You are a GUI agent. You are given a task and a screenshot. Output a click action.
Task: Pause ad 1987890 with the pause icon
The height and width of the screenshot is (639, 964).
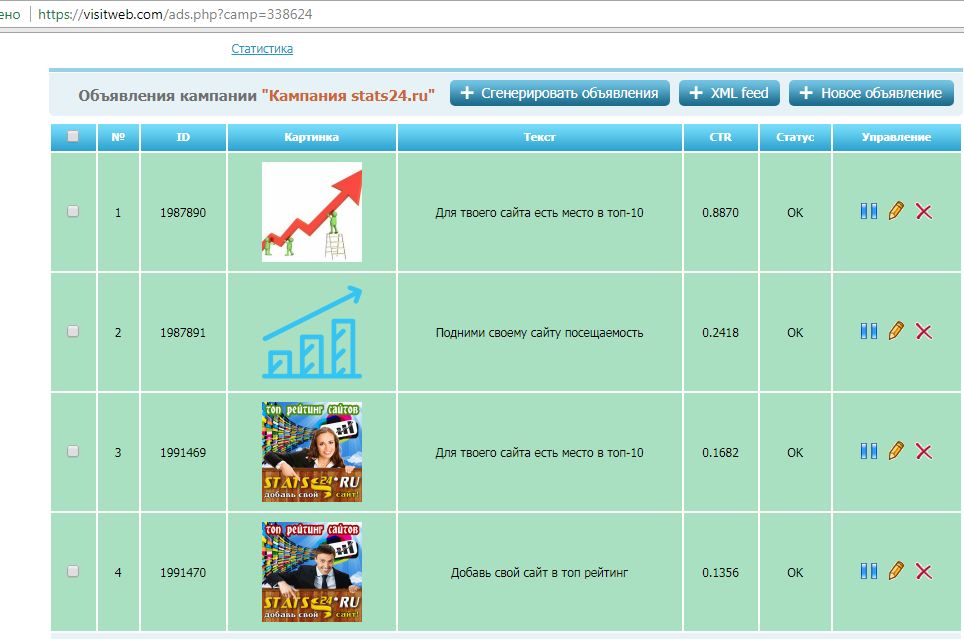click(x=868, y=211)
